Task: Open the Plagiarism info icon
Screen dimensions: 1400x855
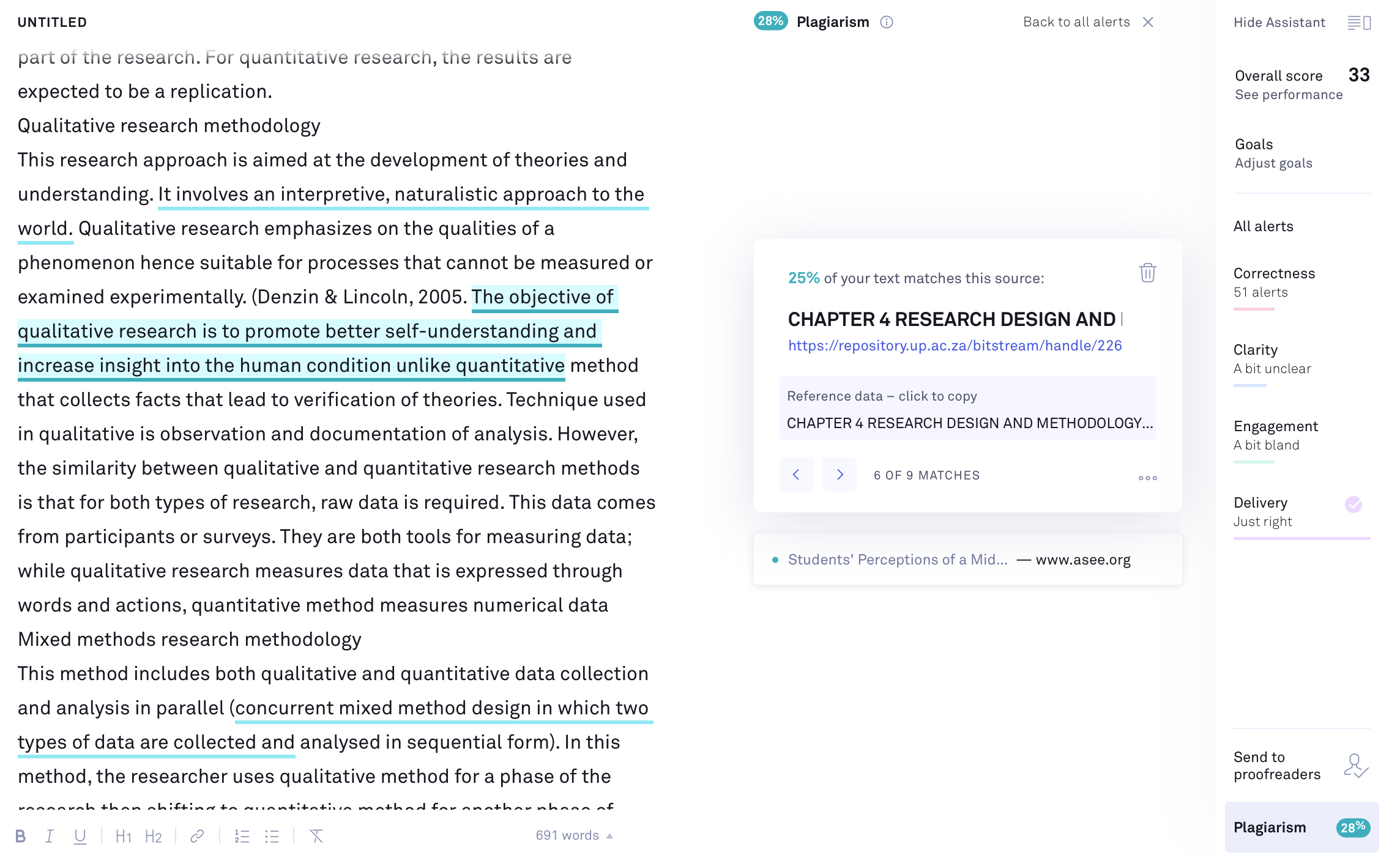Action: click(x=887, y=22)
